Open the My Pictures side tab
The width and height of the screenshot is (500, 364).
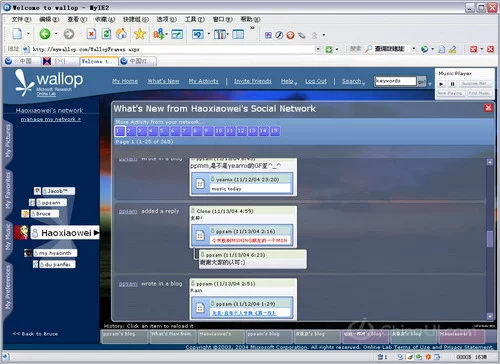[x=8, y=141]
